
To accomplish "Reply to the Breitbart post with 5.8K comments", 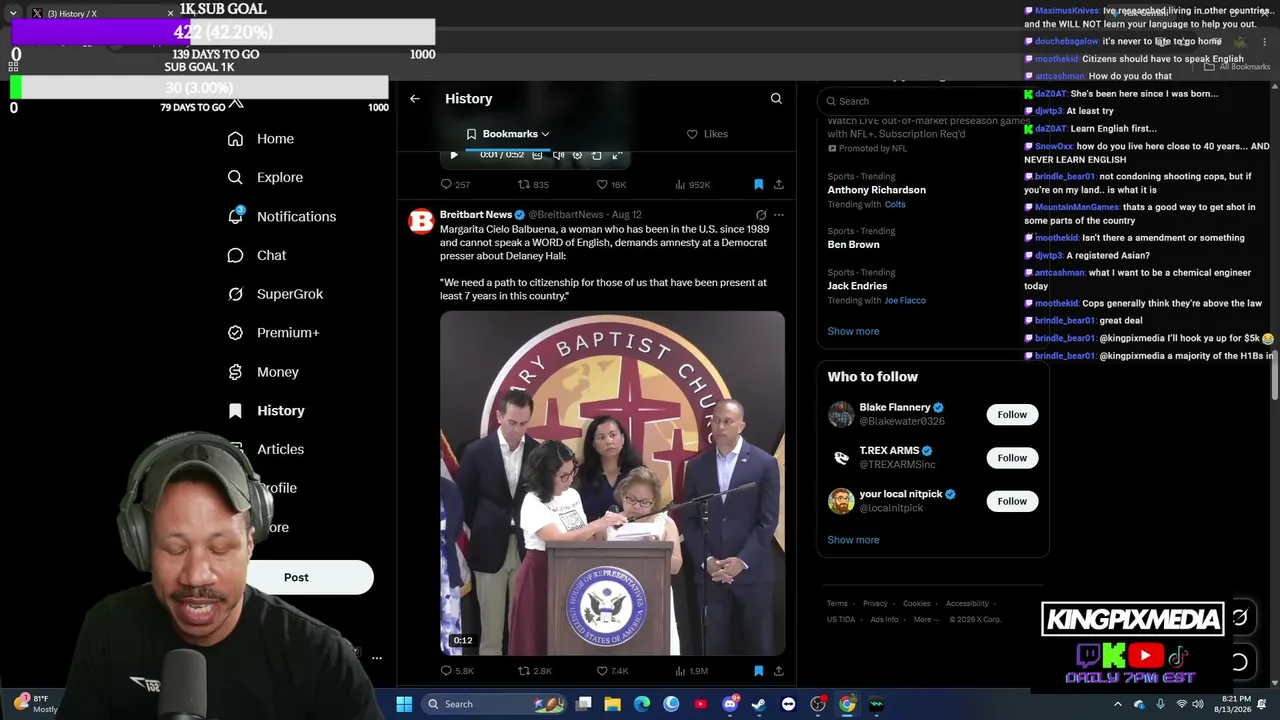I will [457, 671].
